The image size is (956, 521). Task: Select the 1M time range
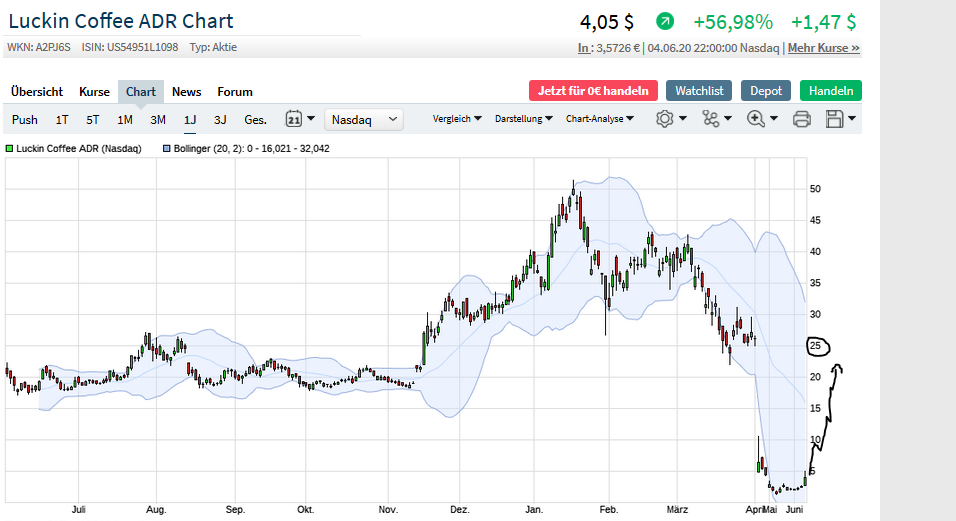pos(125,120)
